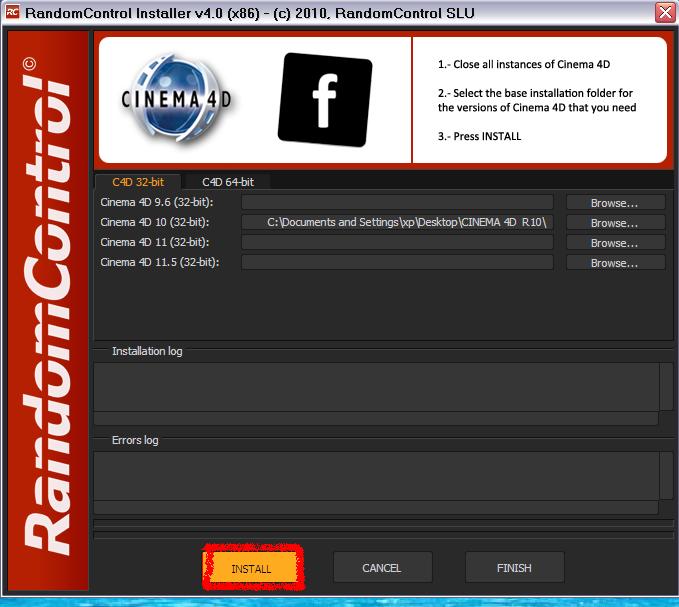Image resolution: width=679 pixels, height=607 pixels.
Task: Click the Cinema 4D 11 (32-bit) path field
Action: point(397,242)
